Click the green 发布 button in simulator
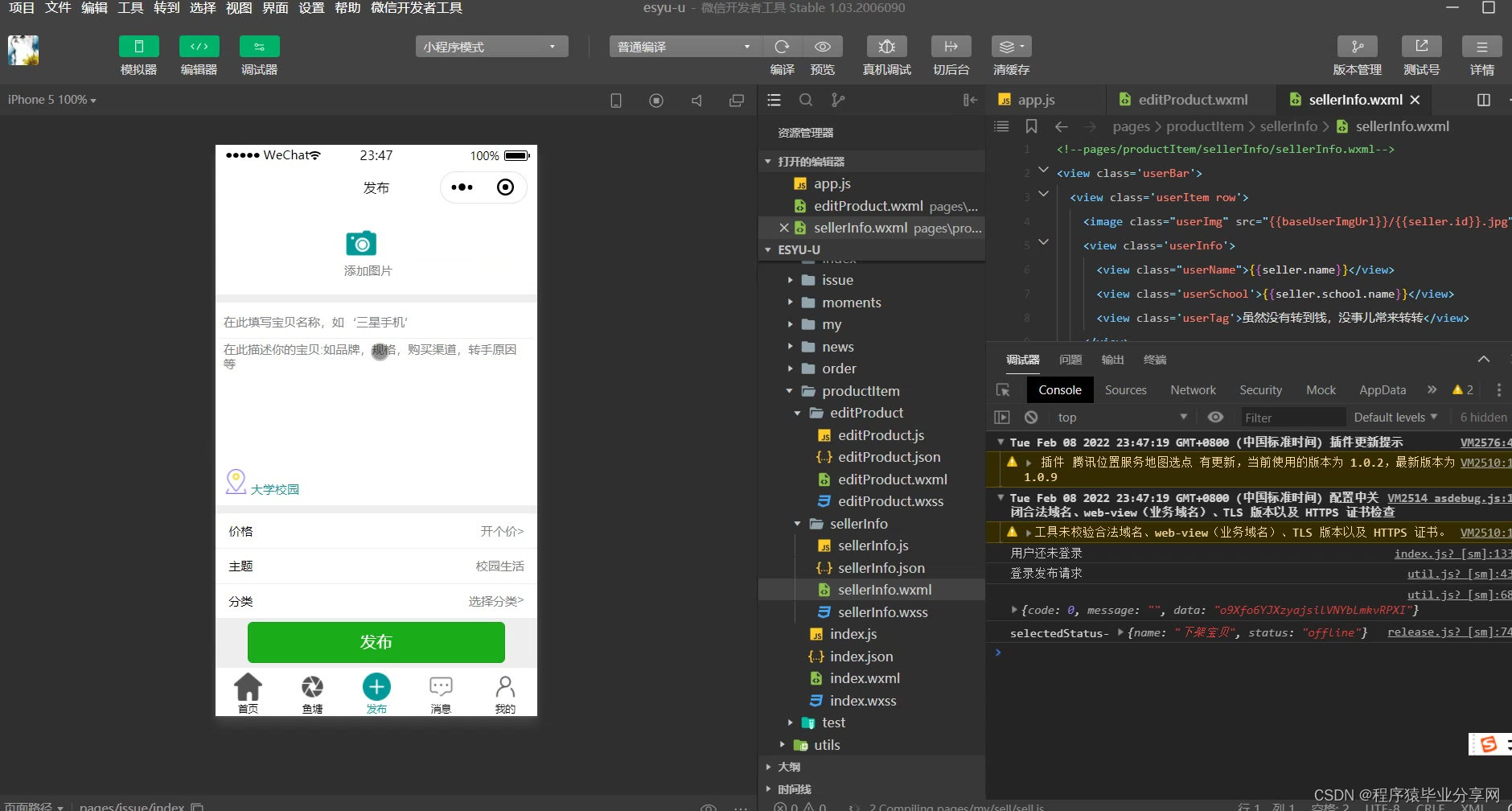Screen dimensions: 1512x811 pos(376,642)
